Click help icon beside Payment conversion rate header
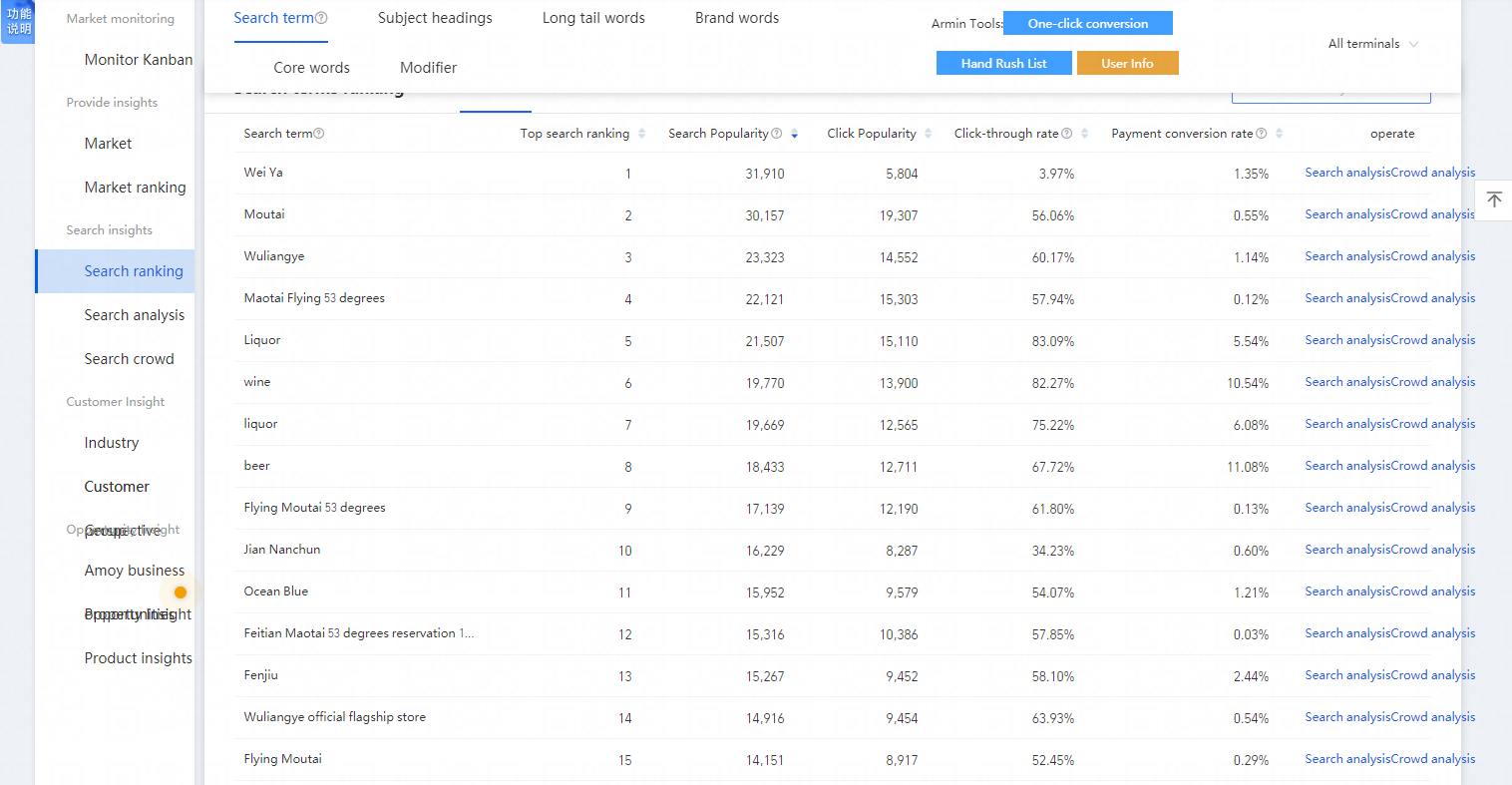Viewport: 1512px width, 785px height. click(1262, 134)
